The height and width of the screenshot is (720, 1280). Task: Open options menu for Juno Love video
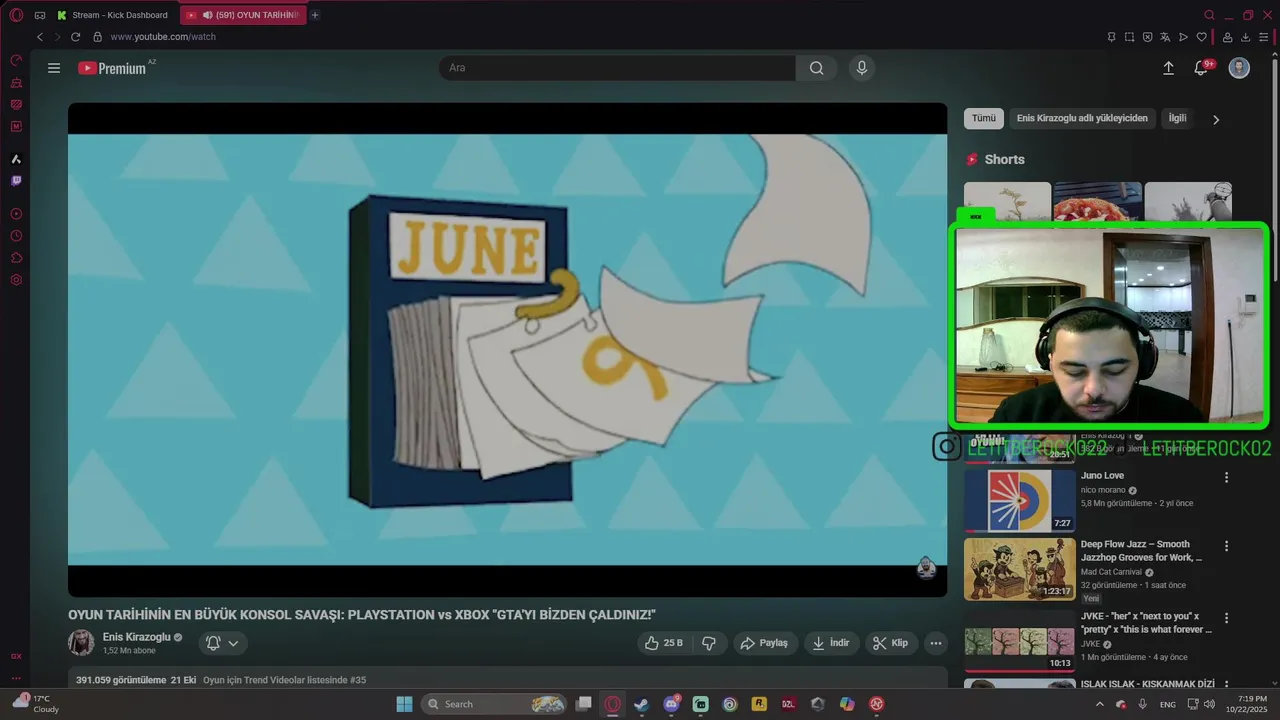click(1226, 477)
